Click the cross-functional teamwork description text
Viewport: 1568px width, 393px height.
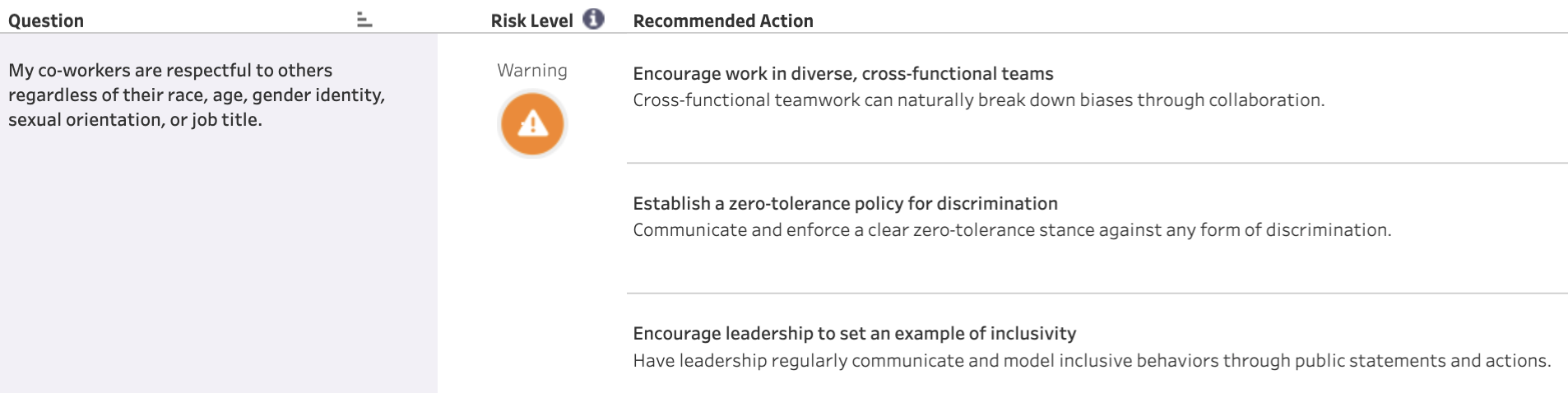pyautogui.click(x=978, y=100)
